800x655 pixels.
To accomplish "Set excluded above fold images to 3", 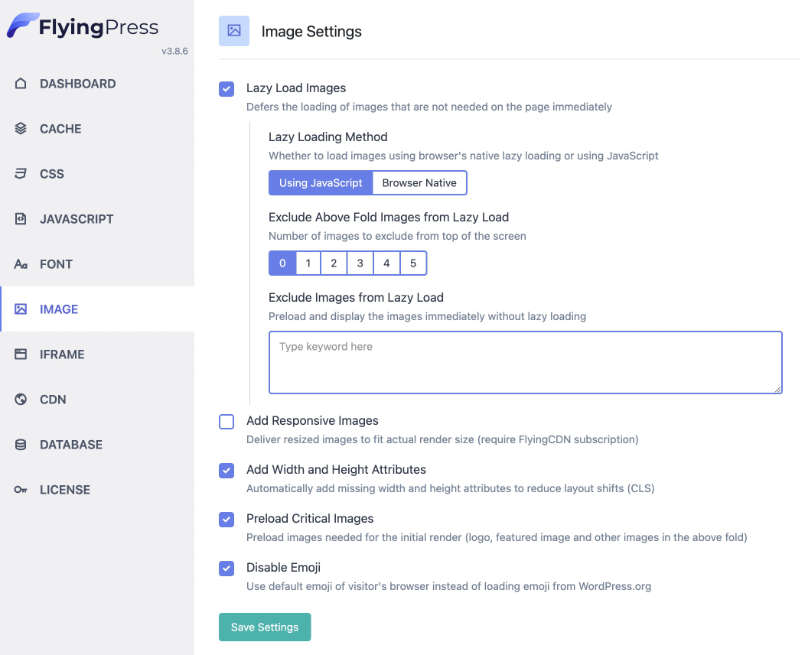I will pos(360,263).
